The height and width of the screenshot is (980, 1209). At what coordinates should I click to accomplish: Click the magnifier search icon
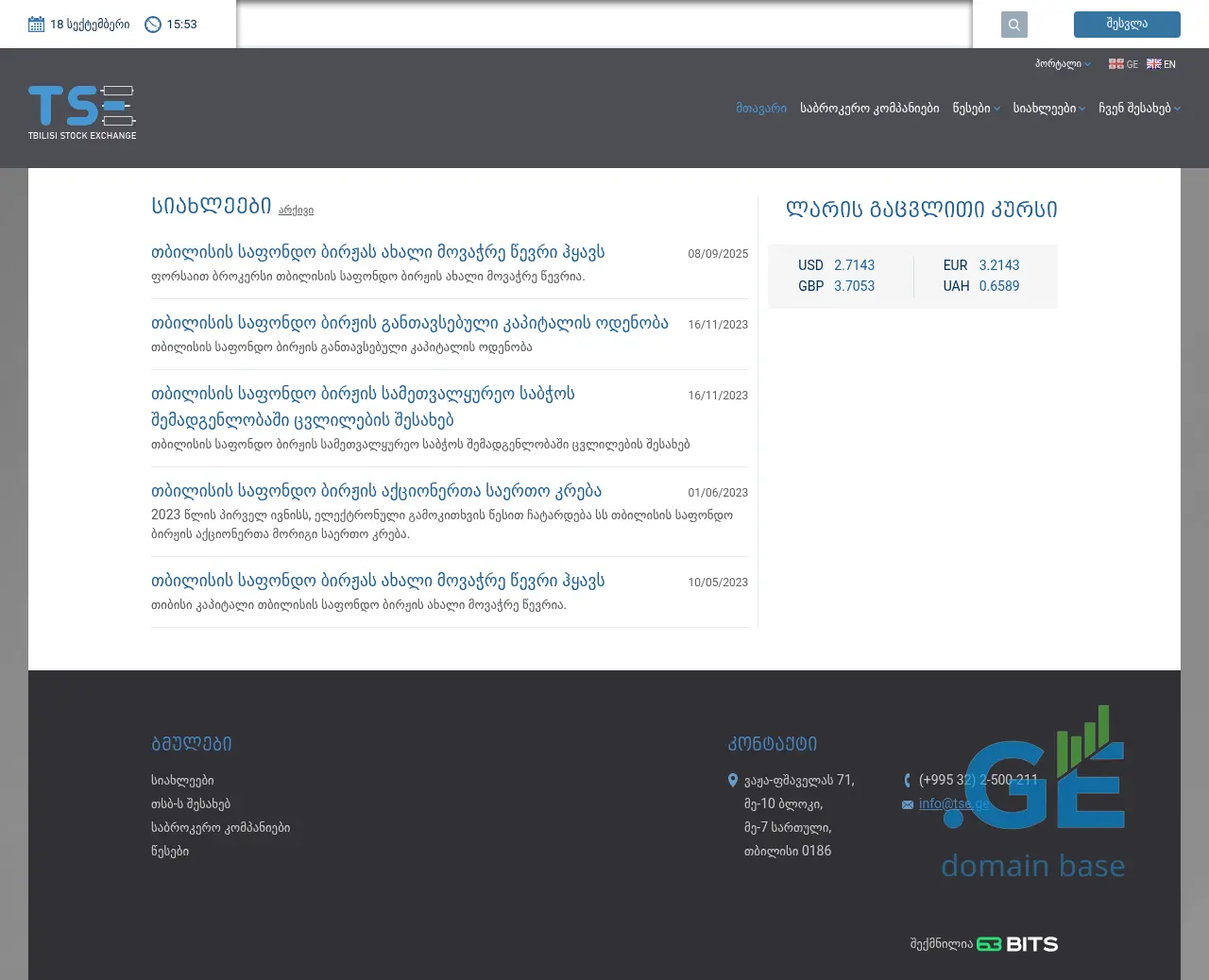coord(1013,25)
